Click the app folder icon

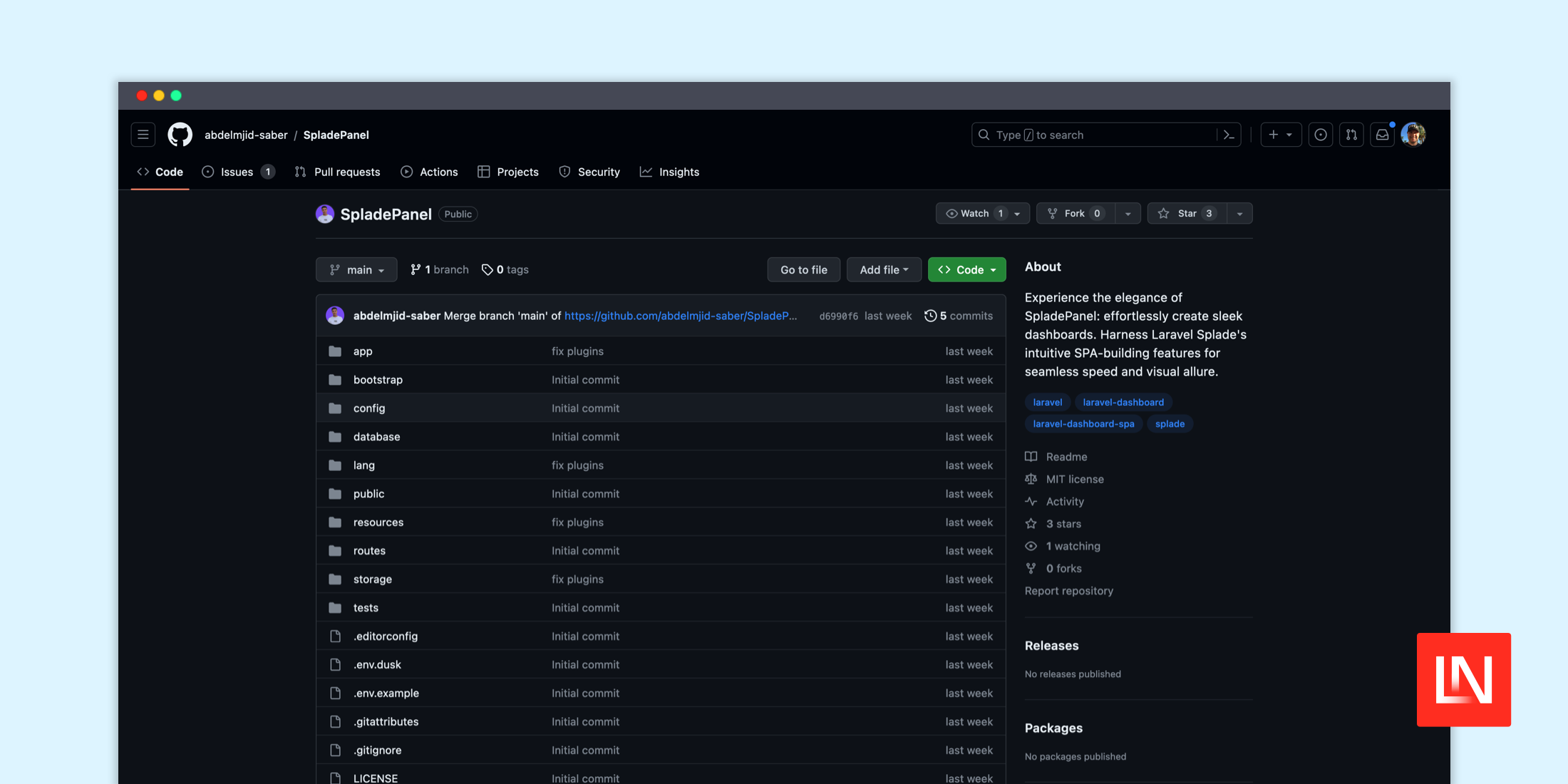[x=335, y=351]
